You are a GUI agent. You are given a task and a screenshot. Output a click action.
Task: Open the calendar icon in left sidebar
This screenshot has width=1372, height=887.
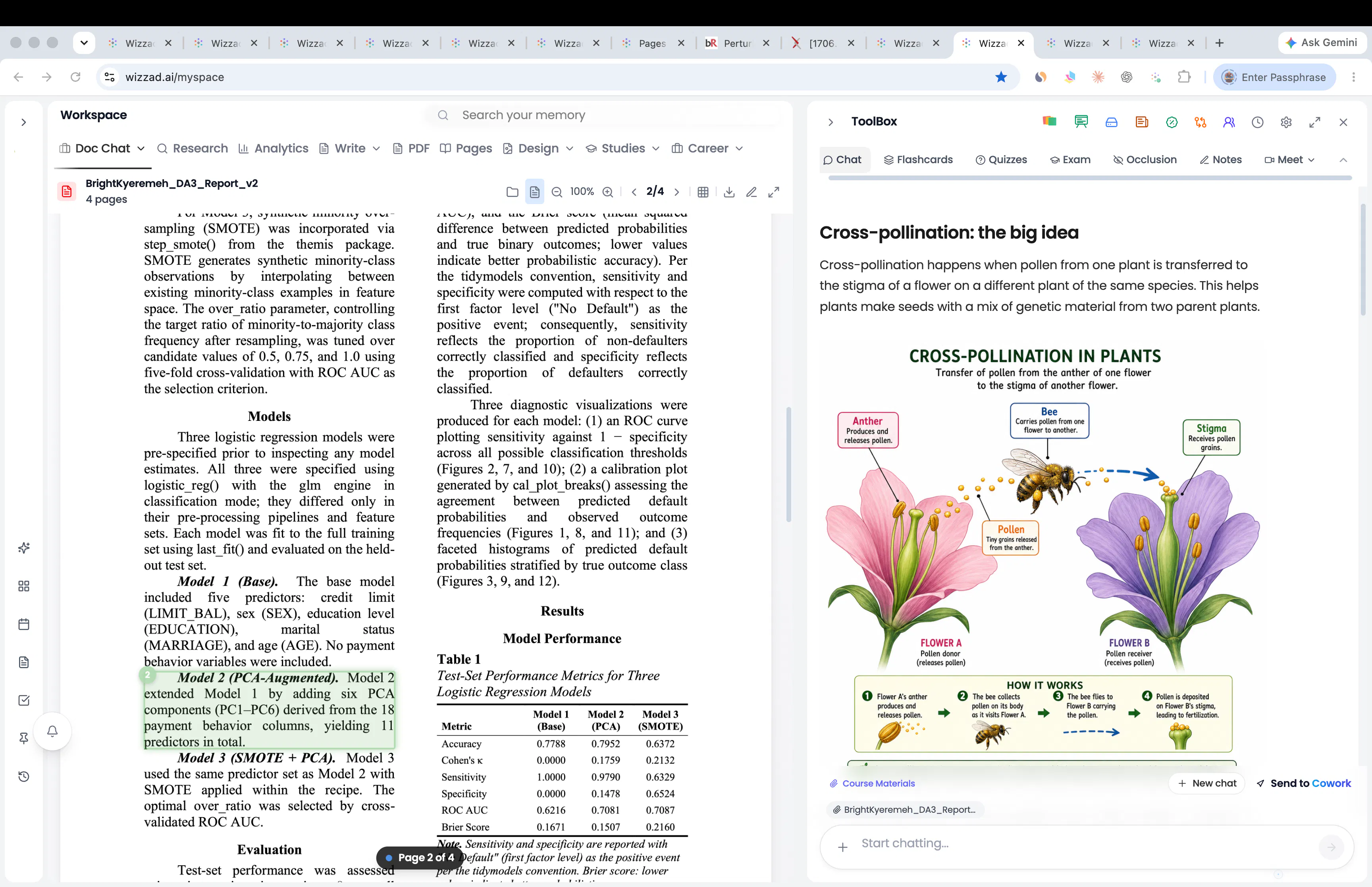[x=23, y=625]
